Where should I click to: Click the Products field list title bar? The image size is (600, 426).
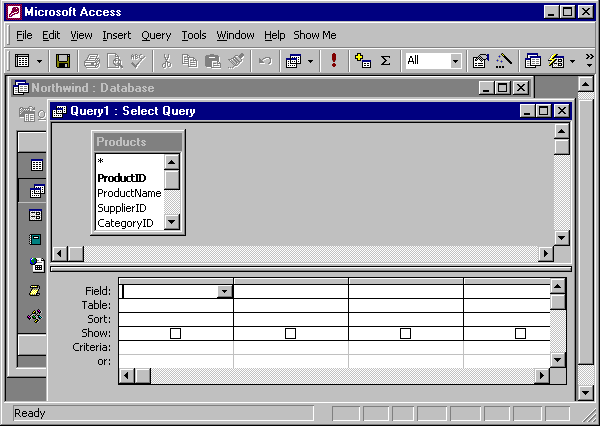138,142
